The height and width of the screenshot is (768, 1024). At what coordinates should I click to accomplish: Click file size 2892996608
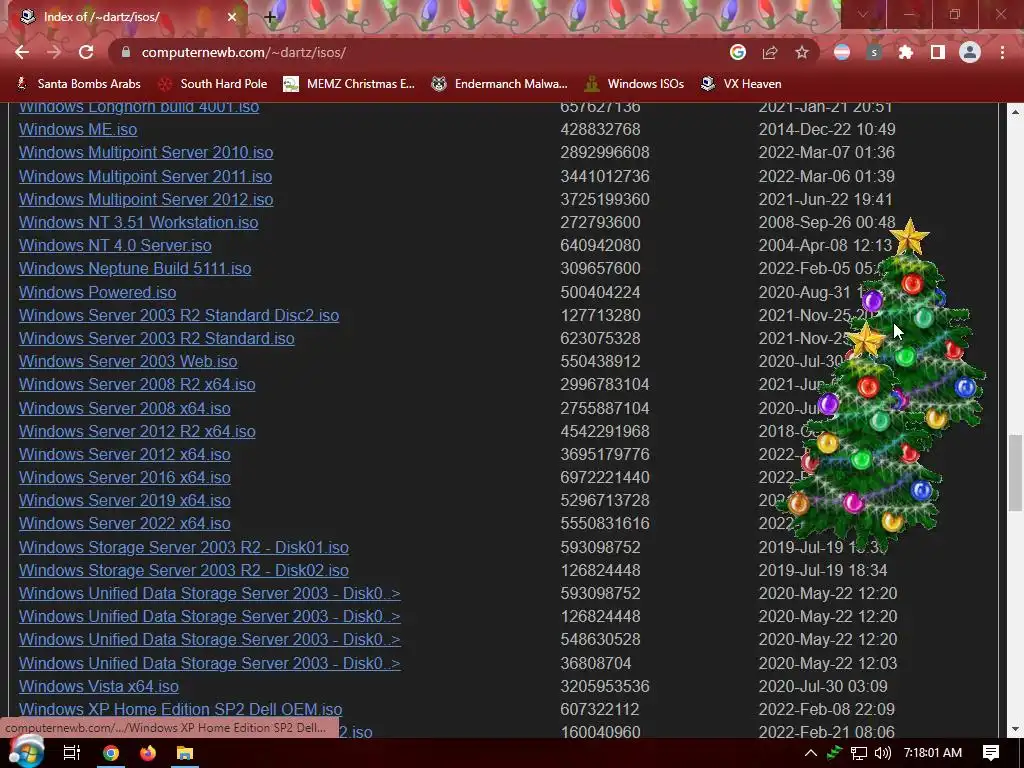tap(605, 152)
